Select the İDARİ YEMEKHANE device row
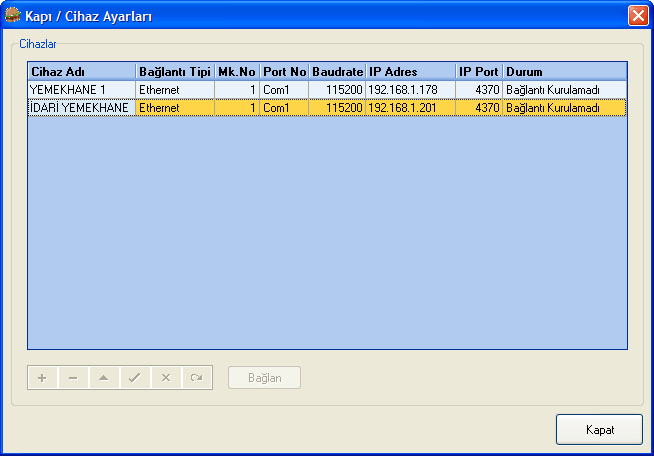Screen dimensions: 654x456 click(x=80, y=107)
